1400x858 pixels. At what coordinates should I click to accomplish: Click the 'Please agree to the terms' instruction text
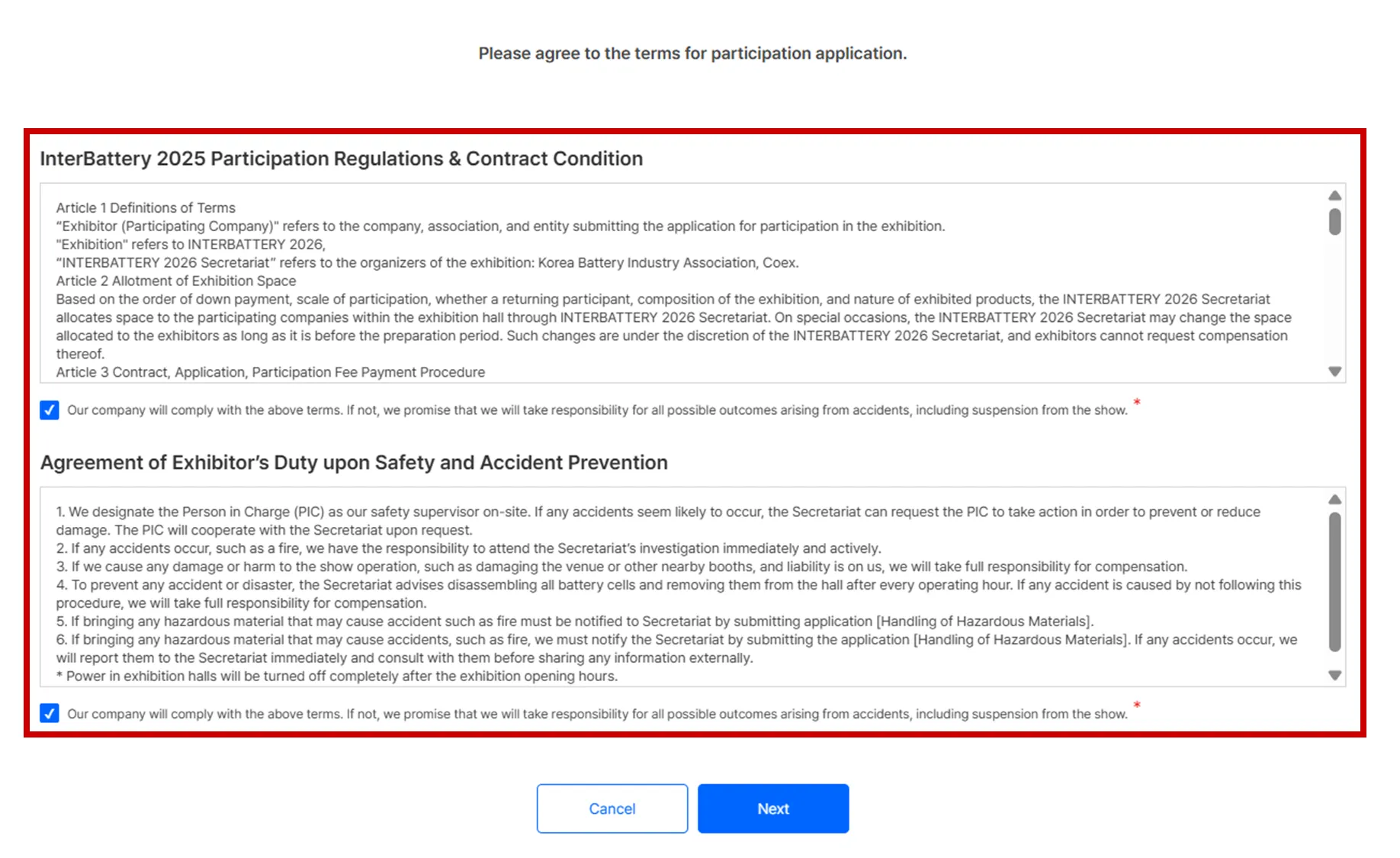(692, 53)
